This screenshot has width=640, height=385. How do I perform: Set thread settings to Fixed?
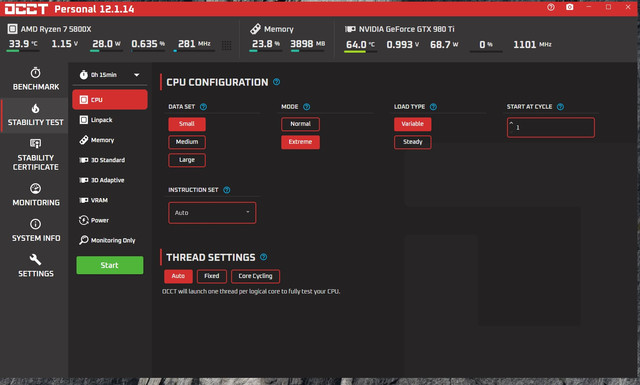coord(212,276)
